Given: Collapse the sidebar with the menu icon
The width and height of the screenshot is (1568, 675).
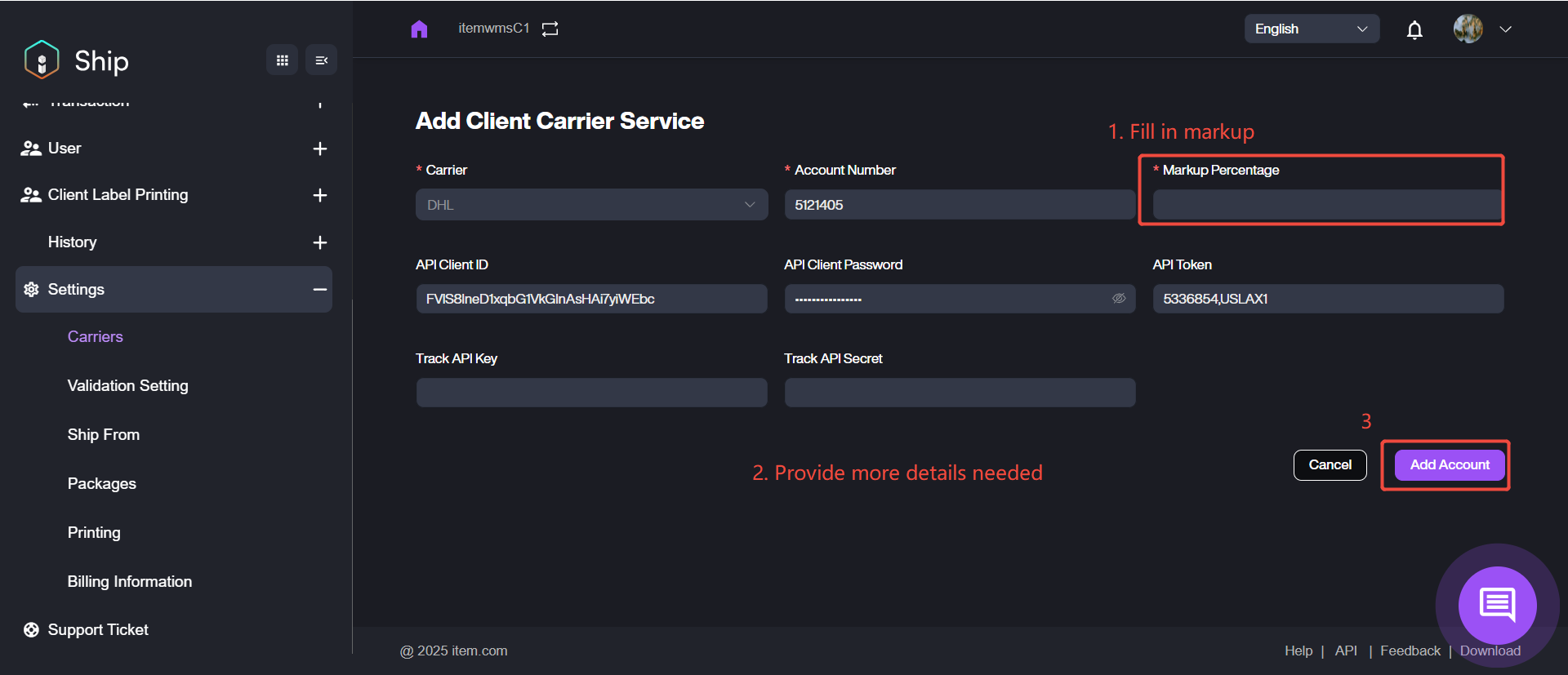Looking at the screenshot, I should (x=321, y=60).
